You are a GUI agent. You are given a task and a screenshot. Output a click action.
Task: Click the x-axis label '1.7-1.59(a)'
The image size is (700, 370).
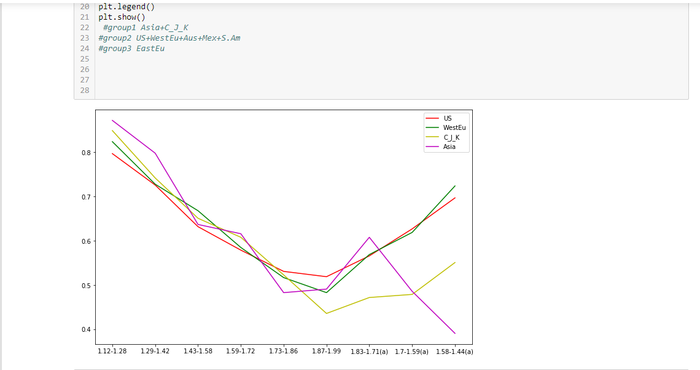[412, 352]
